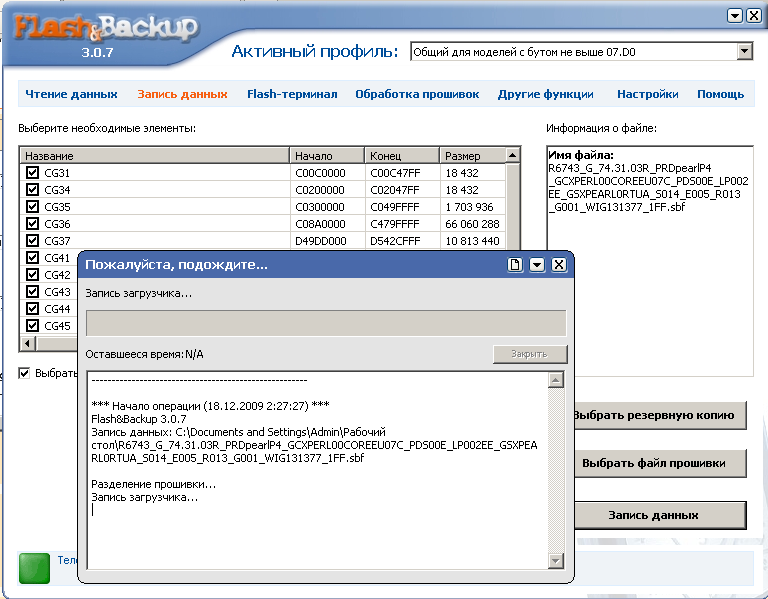Click the 'Запись загрузчика...' status label above the progress bar
Image resolution: width=768 pixels, height=599 pixels.
click(138, 293)
